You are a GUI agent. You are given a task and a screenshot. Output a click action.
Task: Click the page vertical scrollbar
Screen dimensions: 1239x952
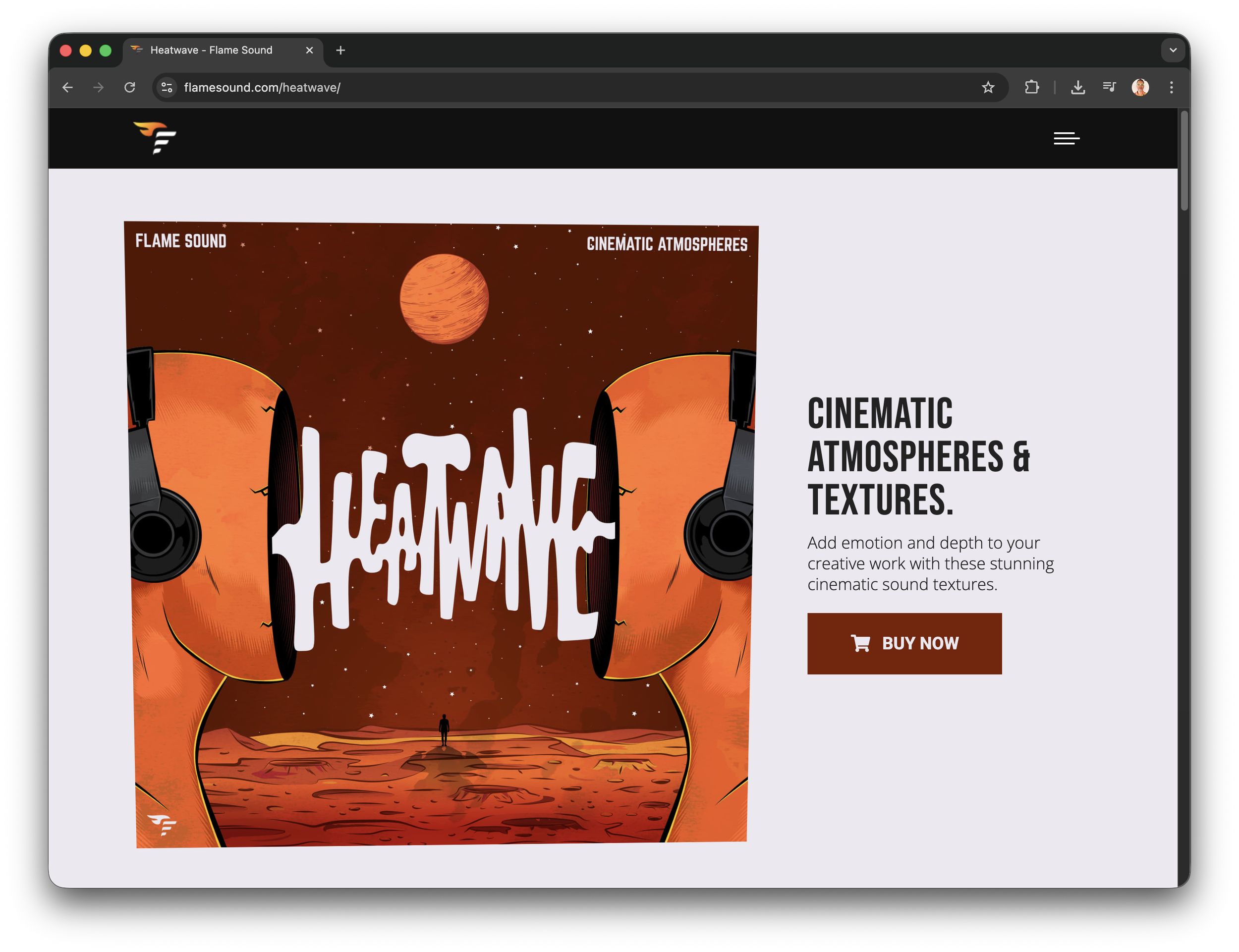pyautogui.click(x=1183, y=162)
